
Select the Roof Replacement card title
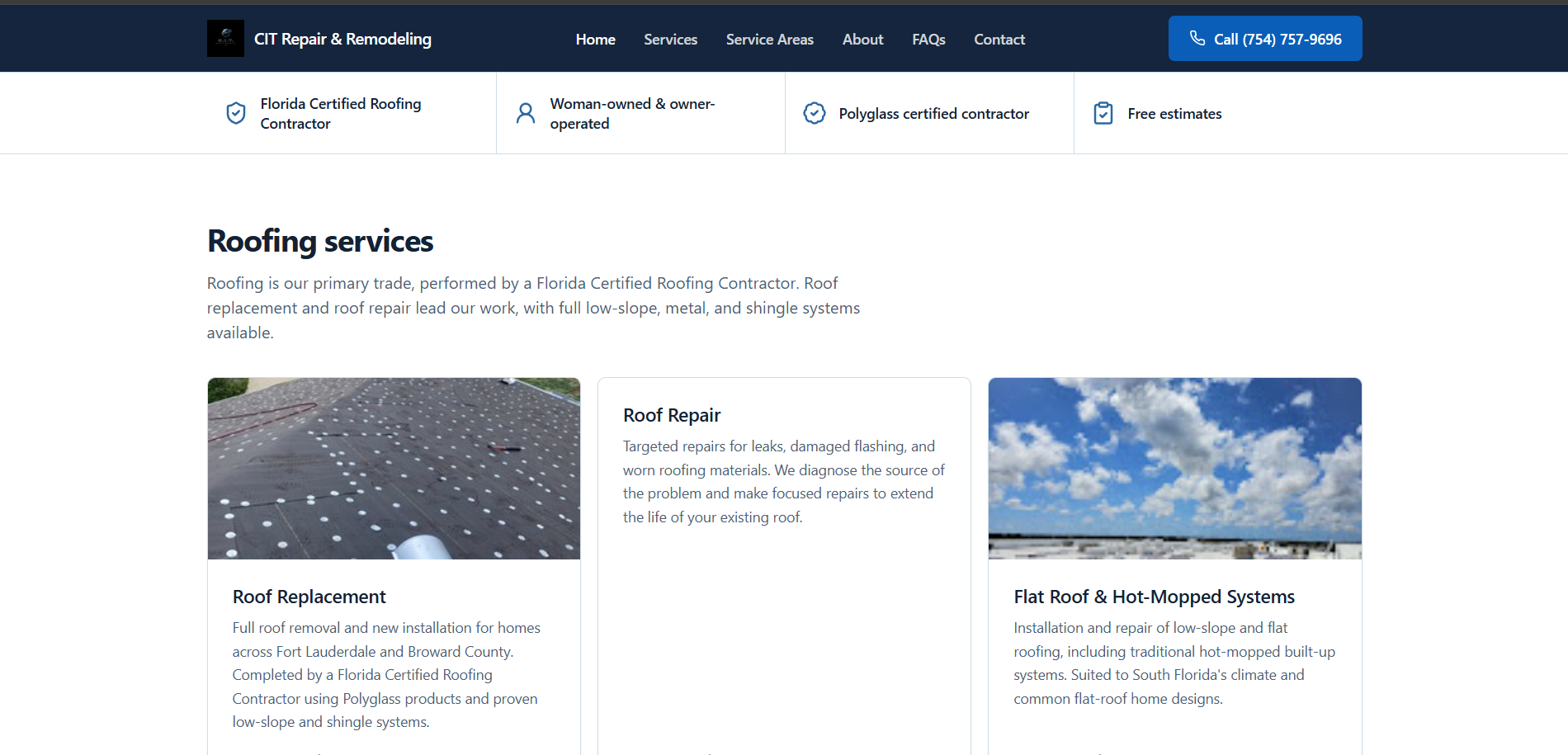309,597
